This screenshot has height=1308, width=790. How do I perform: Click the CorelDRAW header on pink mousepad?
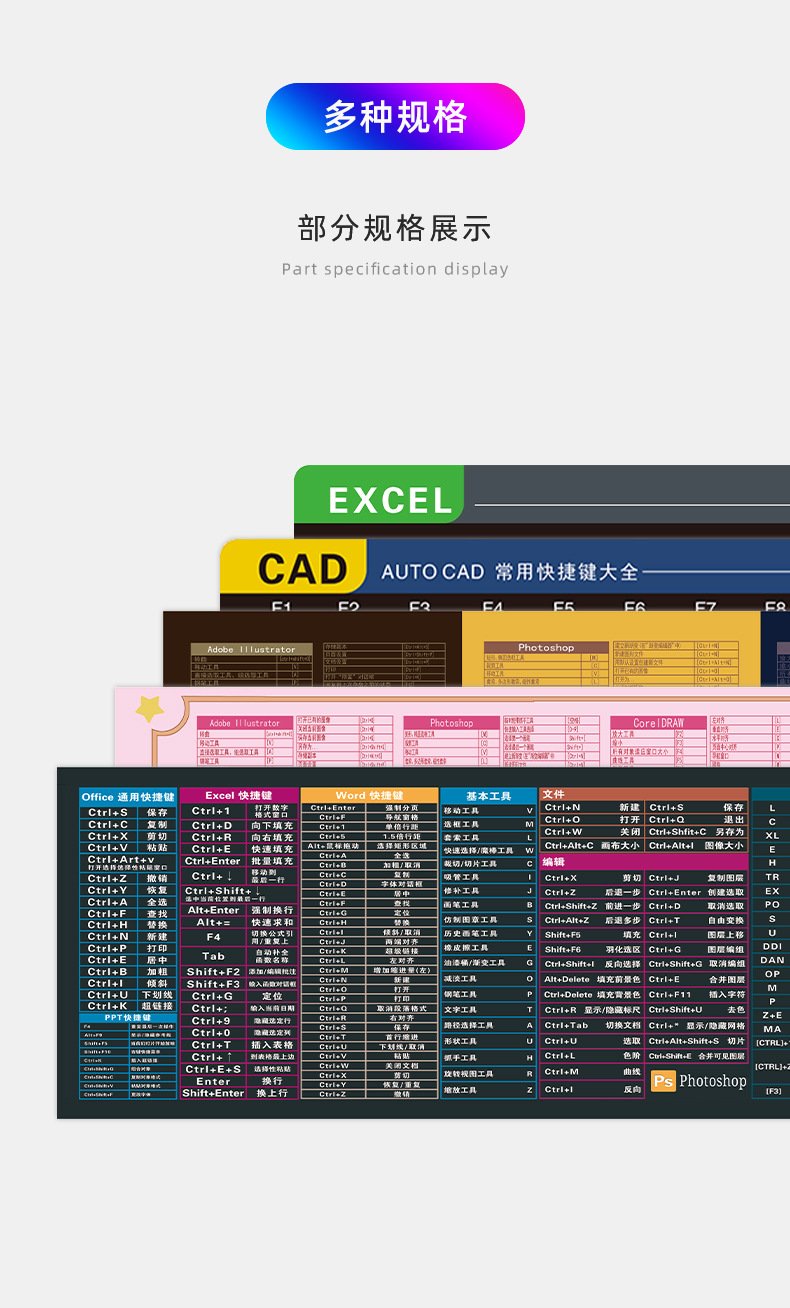[x=659, y=722]
